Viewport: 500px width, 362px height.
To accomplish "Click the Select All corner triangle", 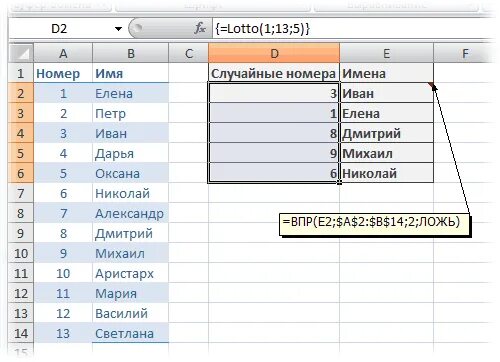I will click(21, 53).
